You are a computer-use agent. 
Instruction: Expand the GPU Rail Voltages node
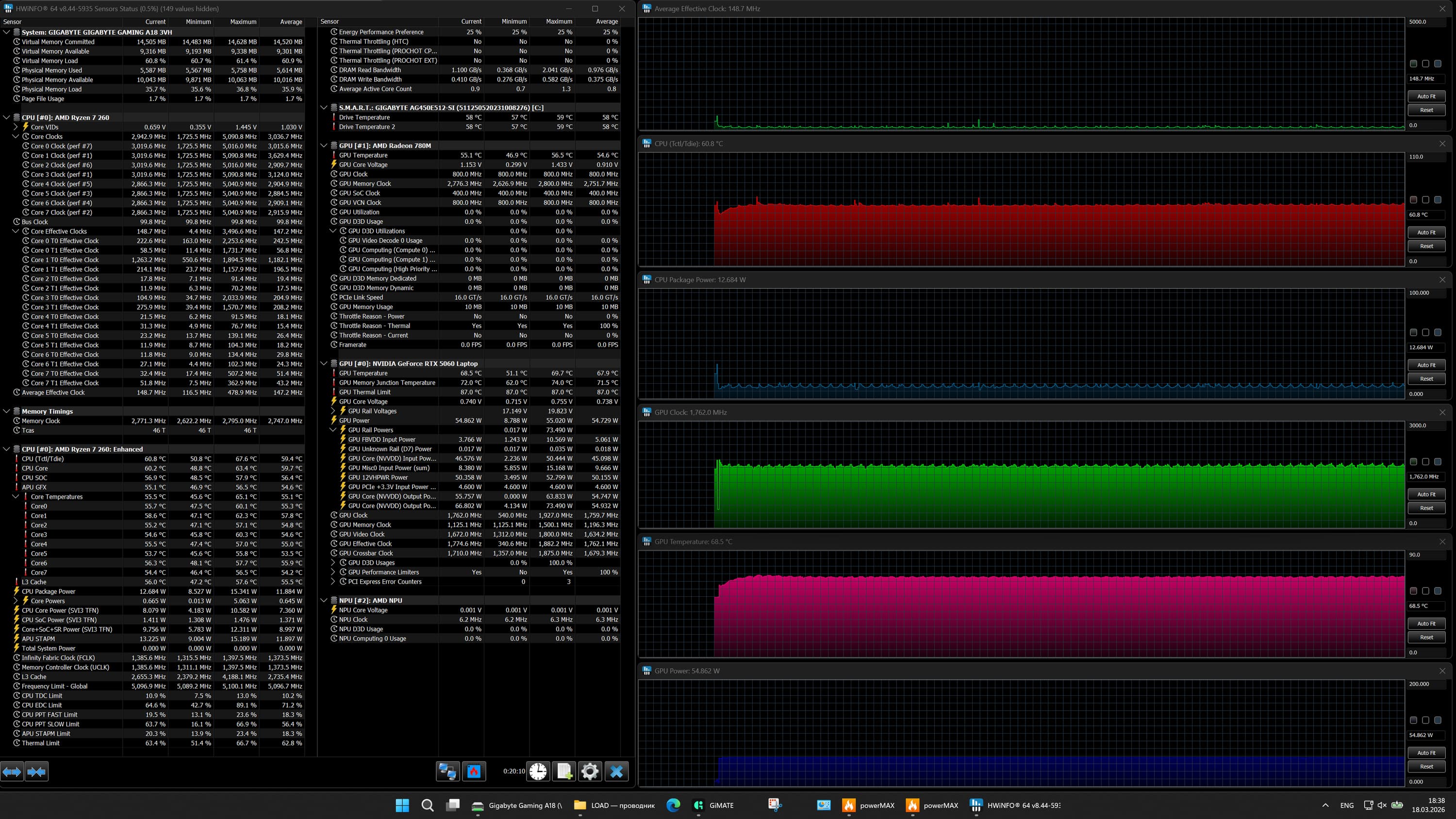pos(333,411)
